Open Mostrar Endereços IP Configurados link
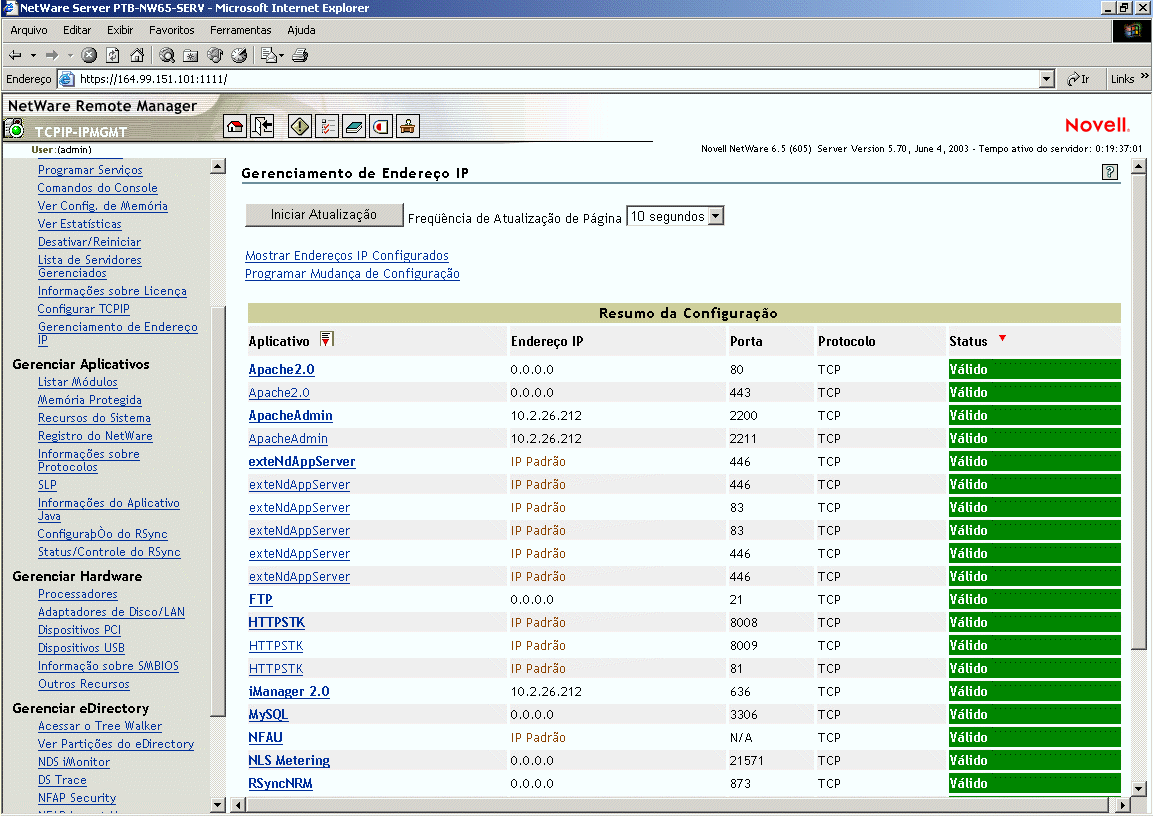Screen dimensions: 1153x816 [x=347, y=256]
